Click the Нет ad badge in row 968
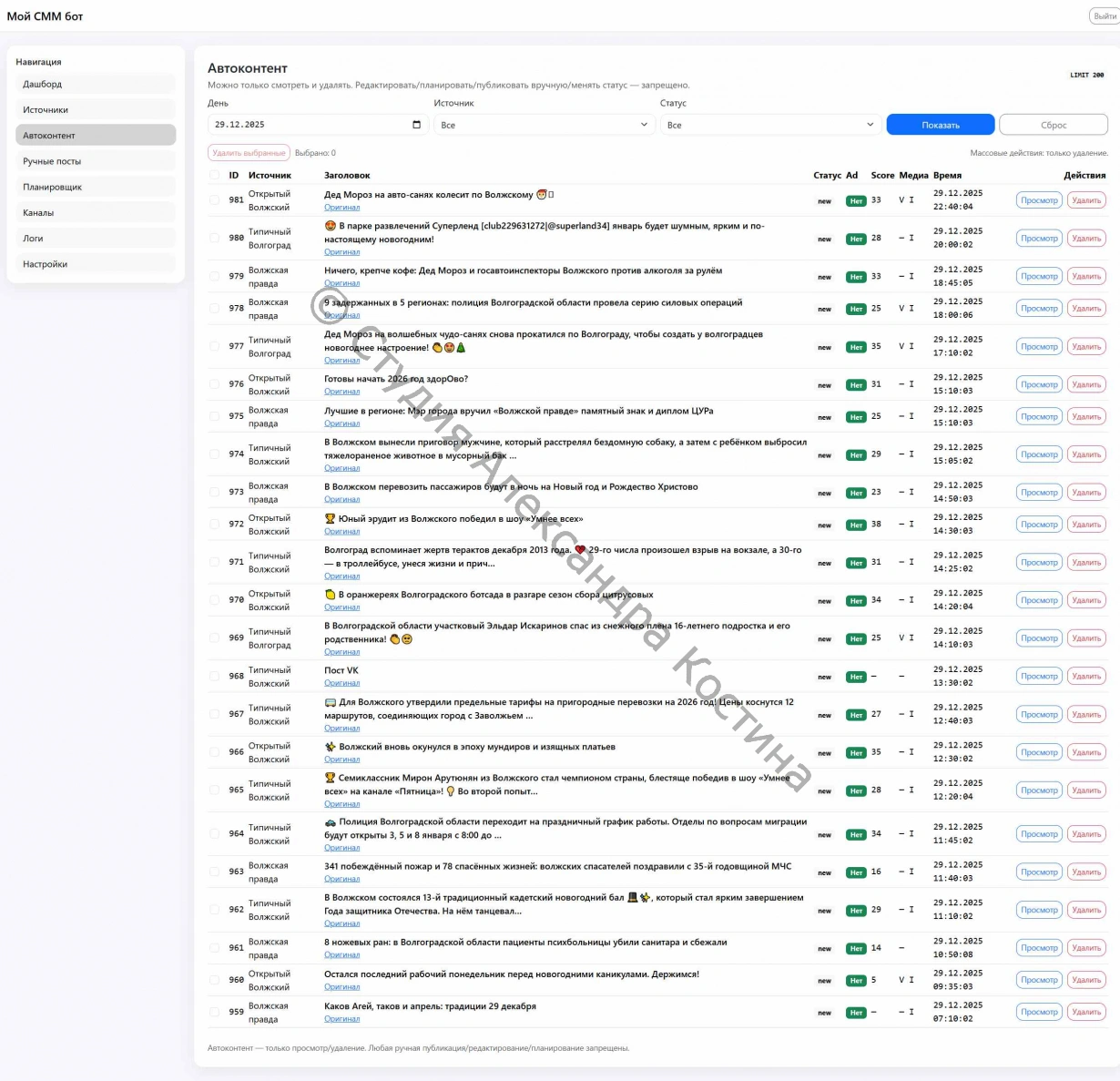Viewport: 1120px width, 1081px height. pyautogui.click(x=855, y=678)
